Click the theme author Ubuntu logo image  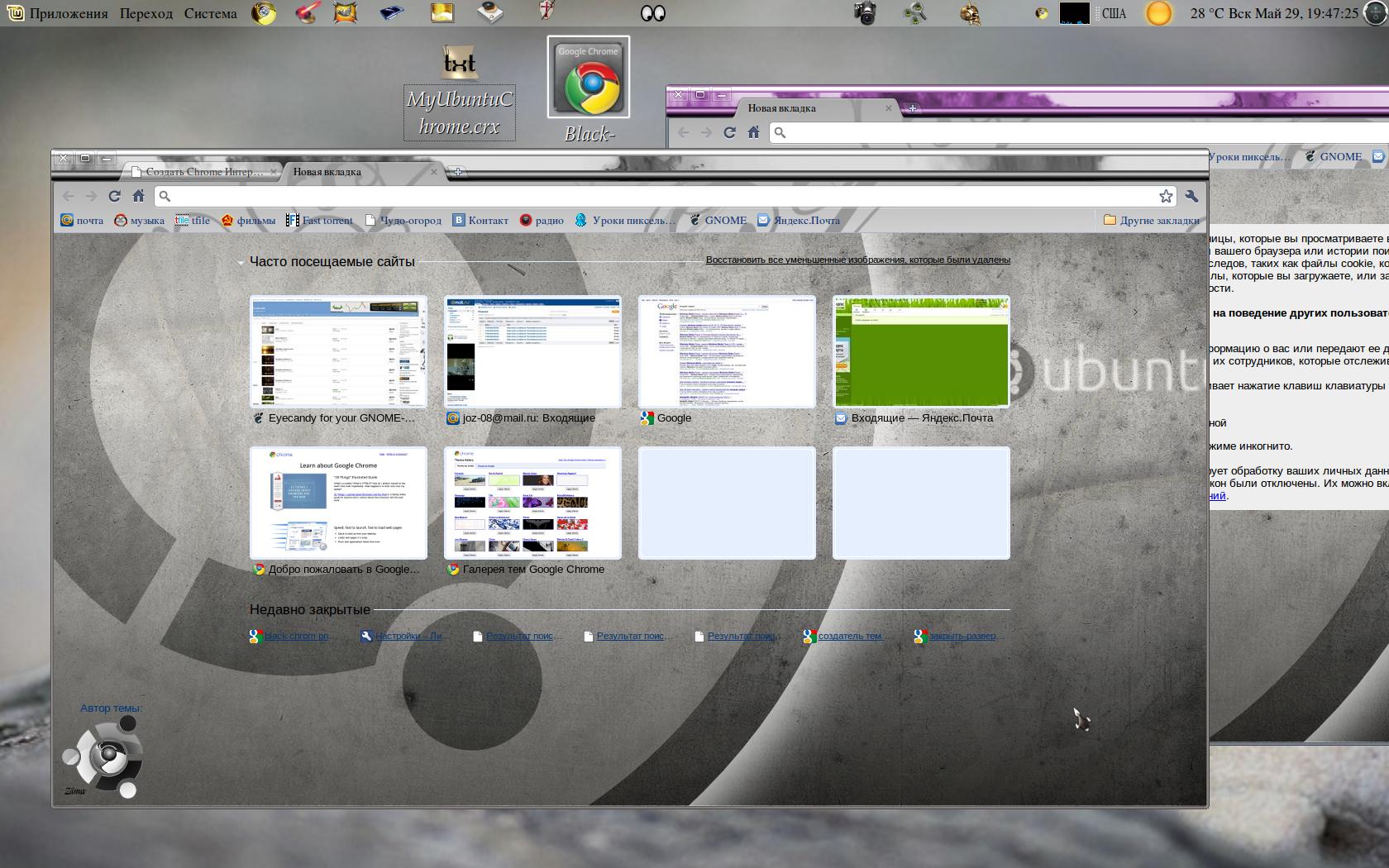click(103, 757)
